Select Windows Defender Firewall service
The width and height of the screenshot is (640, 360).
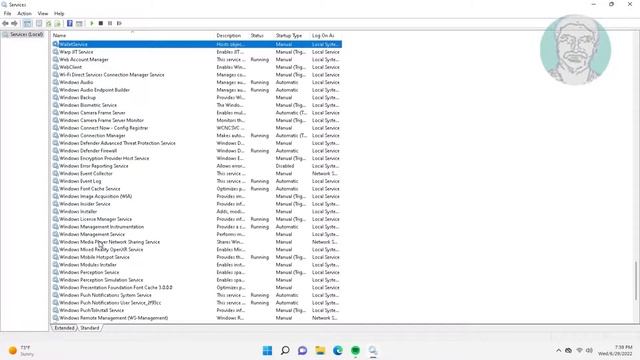point(197,151)
